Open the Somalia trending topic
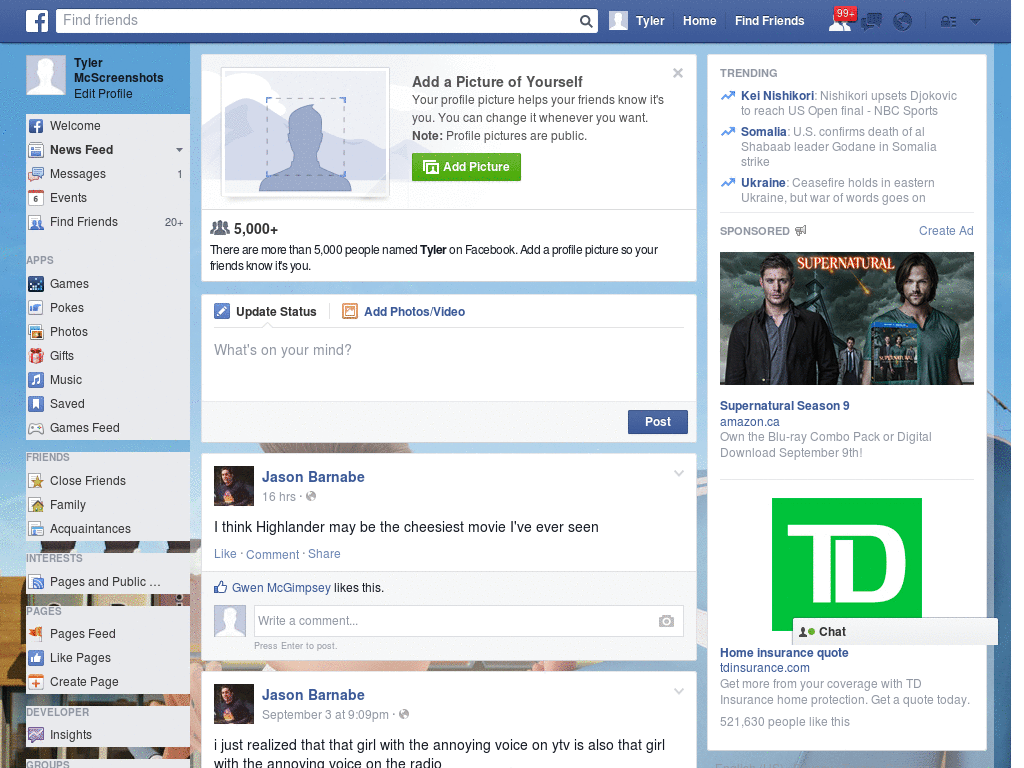The height and width of the screenshot is (768, 1024). [x=763, y=132]
